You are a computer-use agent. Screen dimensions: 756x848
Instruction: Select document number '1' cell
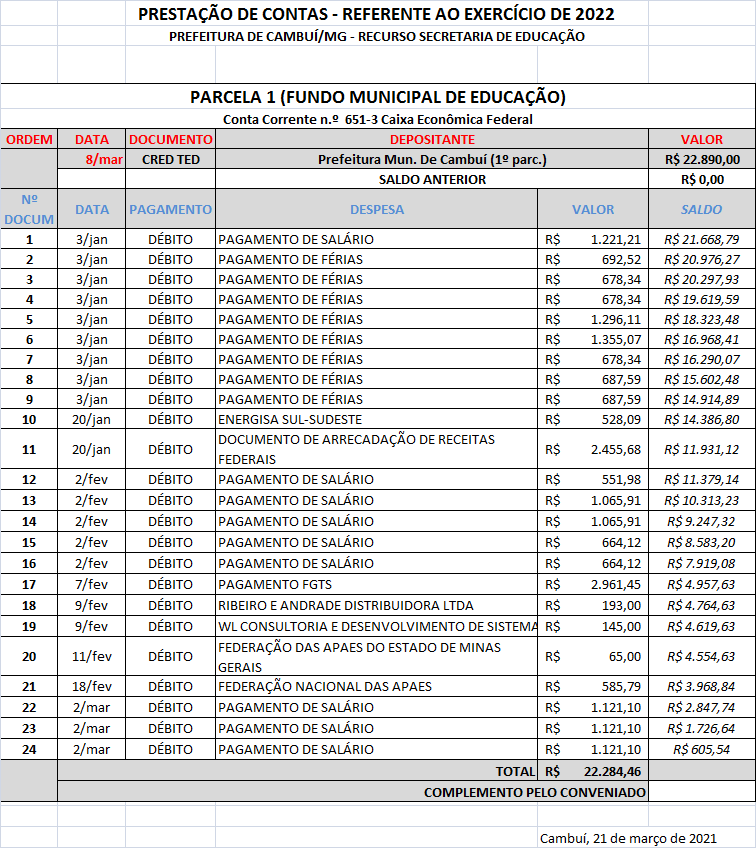[x=29, y=239]
